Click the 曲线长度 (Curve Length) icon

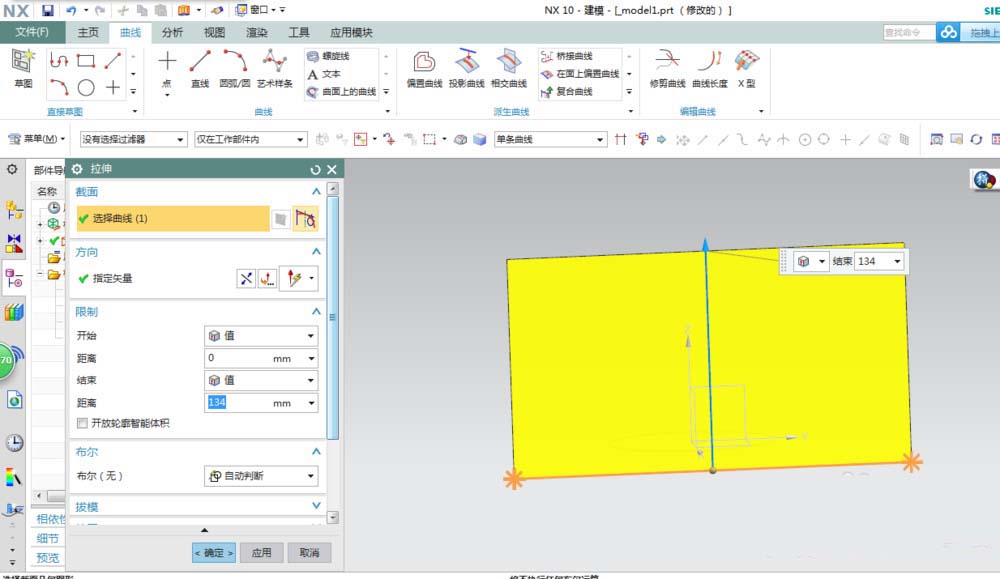tap(710, 68)
